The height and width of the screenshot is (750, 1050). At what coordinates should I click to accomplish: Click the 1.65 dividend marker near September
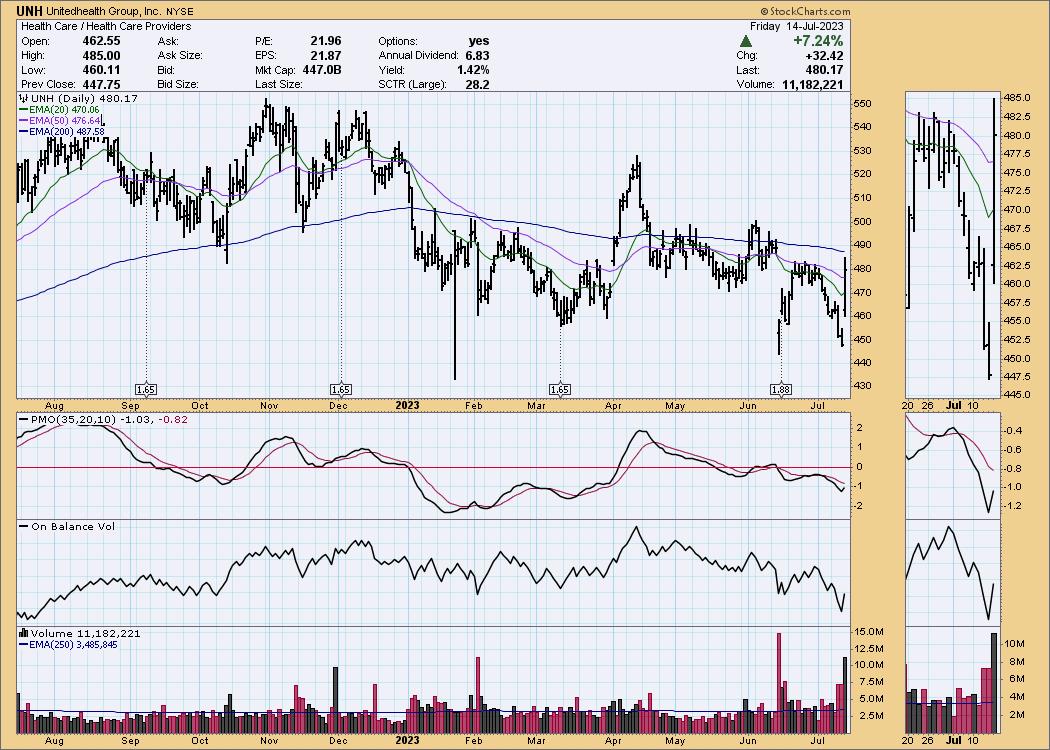tap(146, 389)
